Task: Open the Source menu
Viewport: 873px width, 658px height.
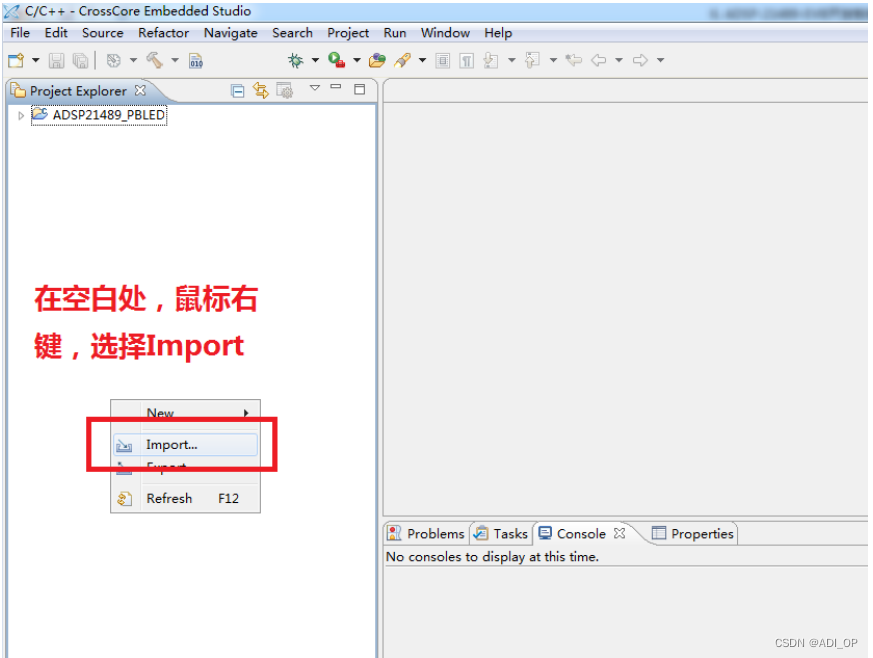Action: point(103,33)
